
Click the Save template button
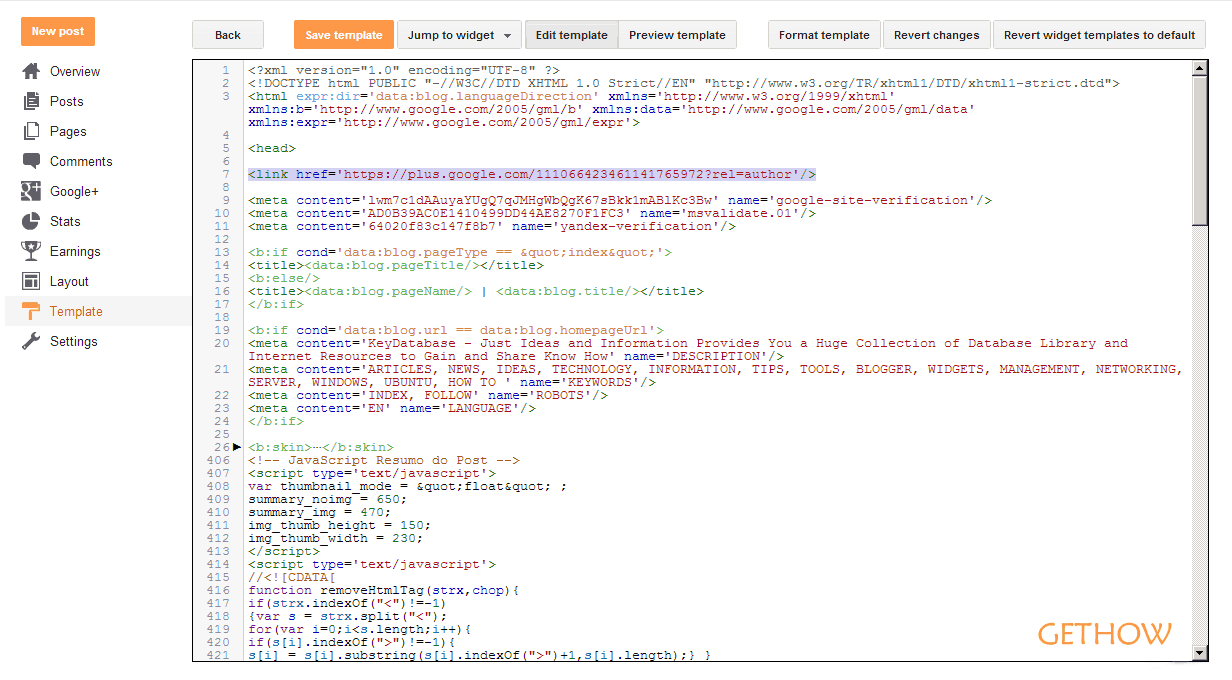pyautogui.click(x=344, y=35)
